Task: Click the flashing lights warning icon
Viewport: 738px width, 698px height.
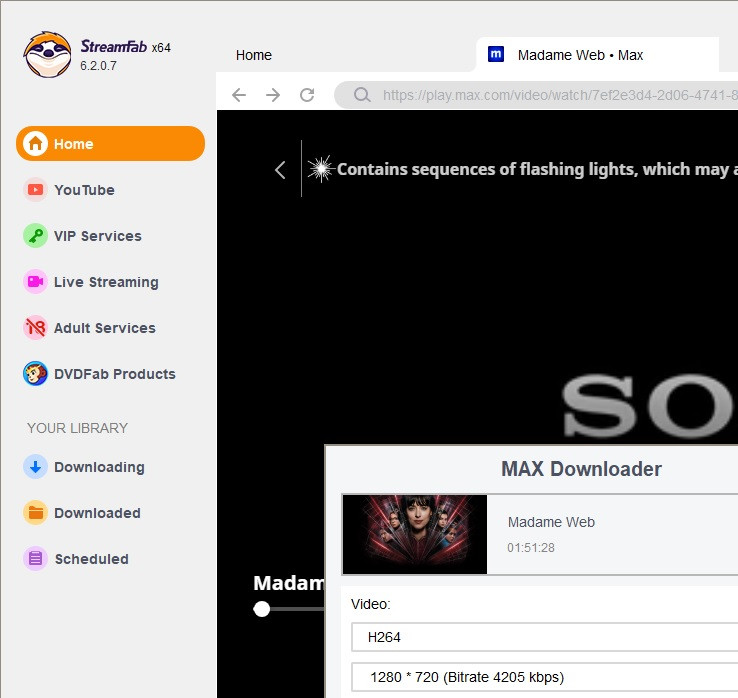Action: coord(321,168)
